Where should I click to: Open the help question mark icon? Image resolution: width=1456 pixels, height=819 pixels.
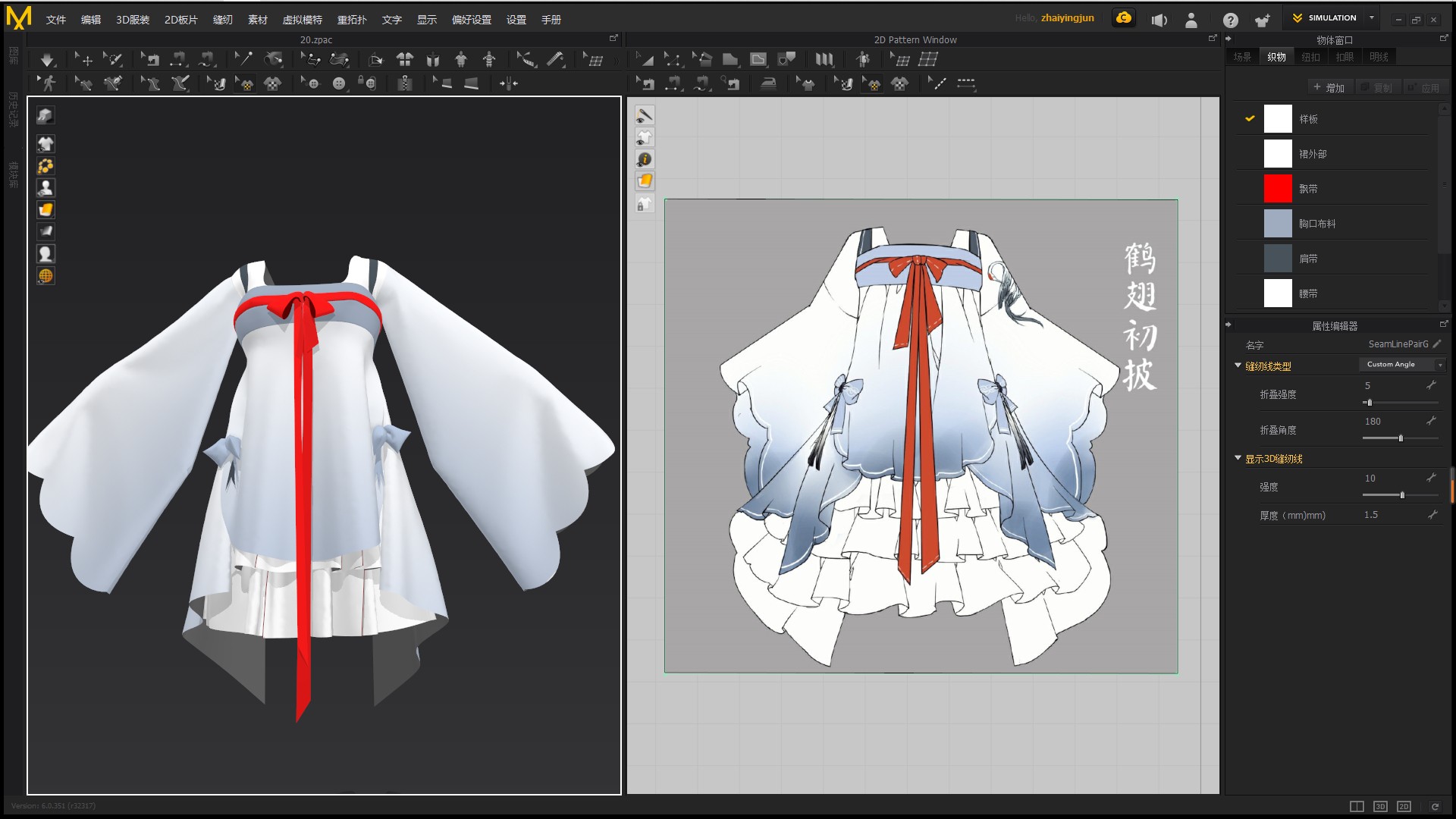coord(1230,20)
